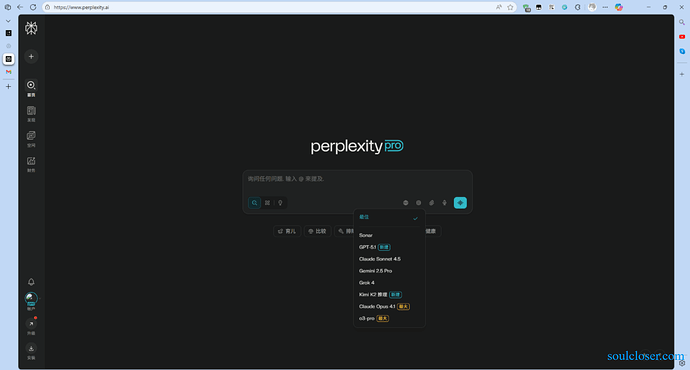Image resolution: width=690 pixels, height=370 pixels.
Task: Select the checked Best option in the model menu
Action: (x=389, y=217)
